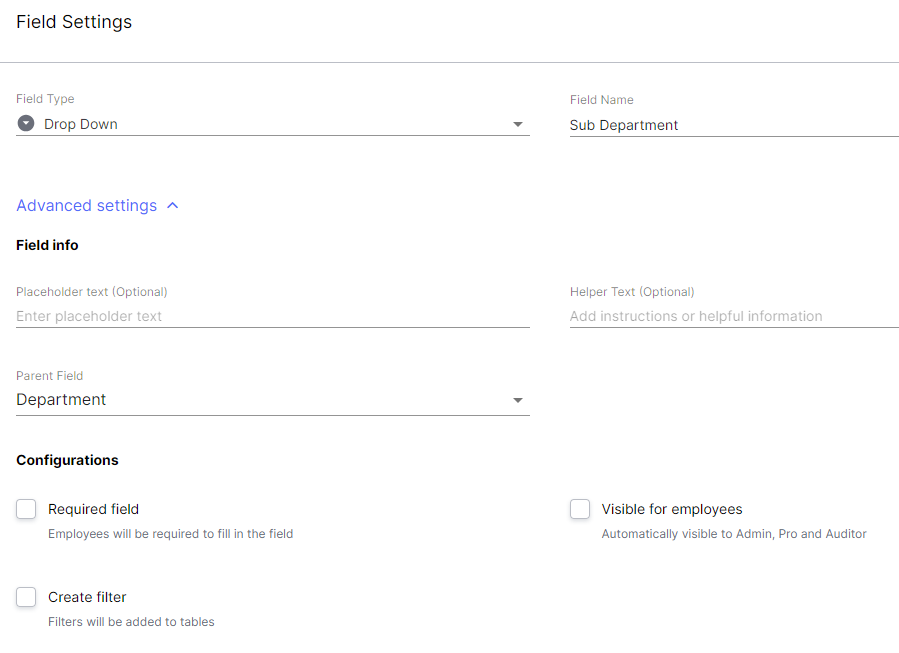Collapse Advanced settings using the chevron icon
Screen dimensions: 899x653
pyautogui.click(x=173, y=205)
